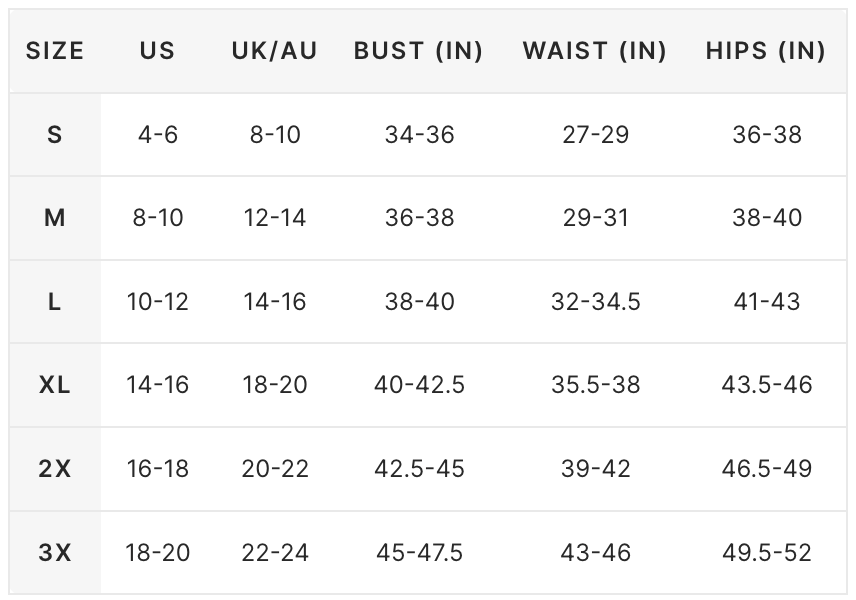Viewport: 856px width, 600px height.
Task: Click the 2X size row label
Action: point(55,468)
